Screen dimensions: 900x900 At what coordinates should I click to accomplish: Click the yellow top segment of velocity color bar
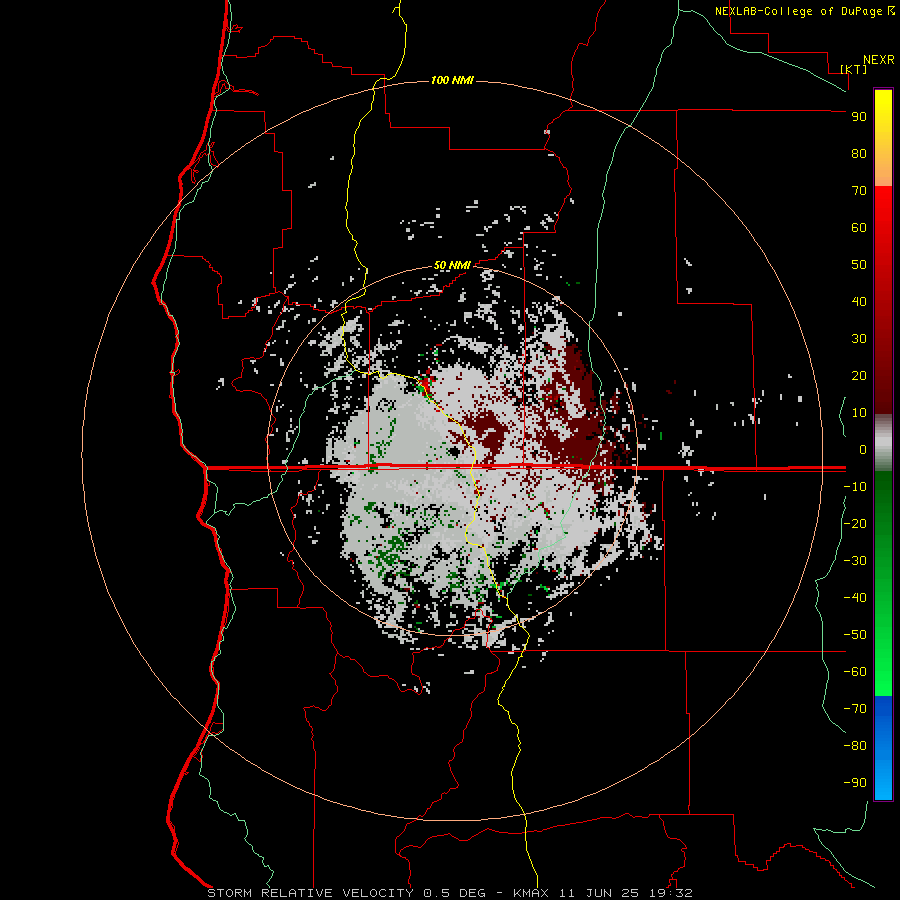point(883,138)
